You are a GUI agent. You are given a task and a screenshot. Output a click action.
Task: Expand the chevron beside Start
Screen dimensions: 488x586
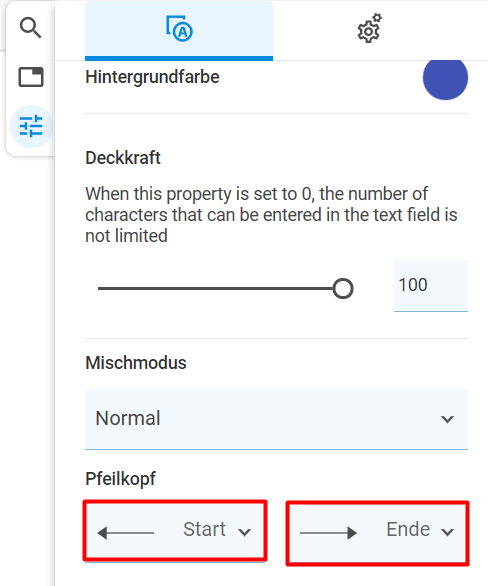(245, 532)
